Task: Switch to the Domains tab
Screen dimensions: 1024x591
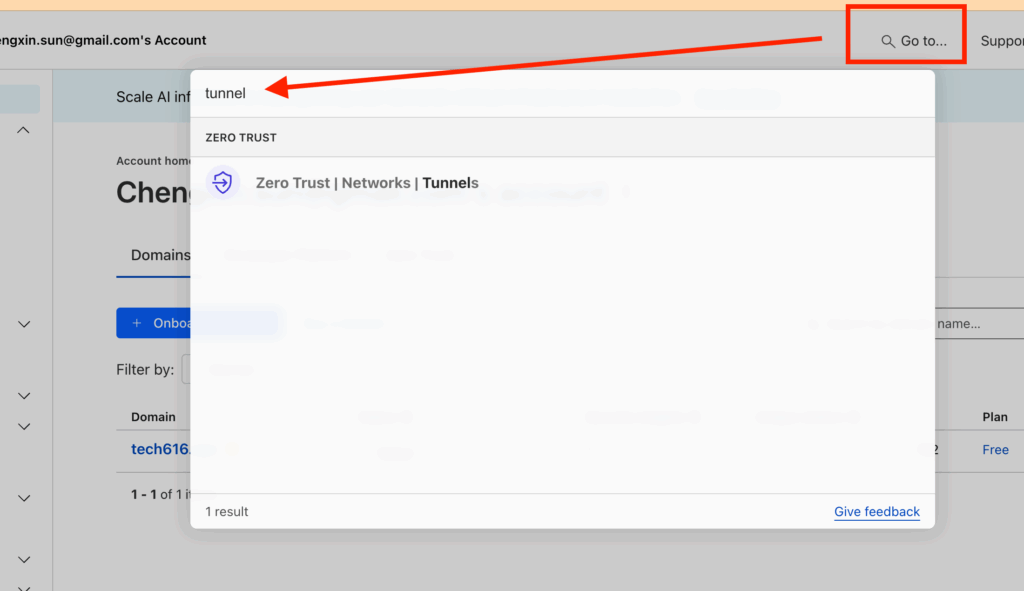Action: 161,255
